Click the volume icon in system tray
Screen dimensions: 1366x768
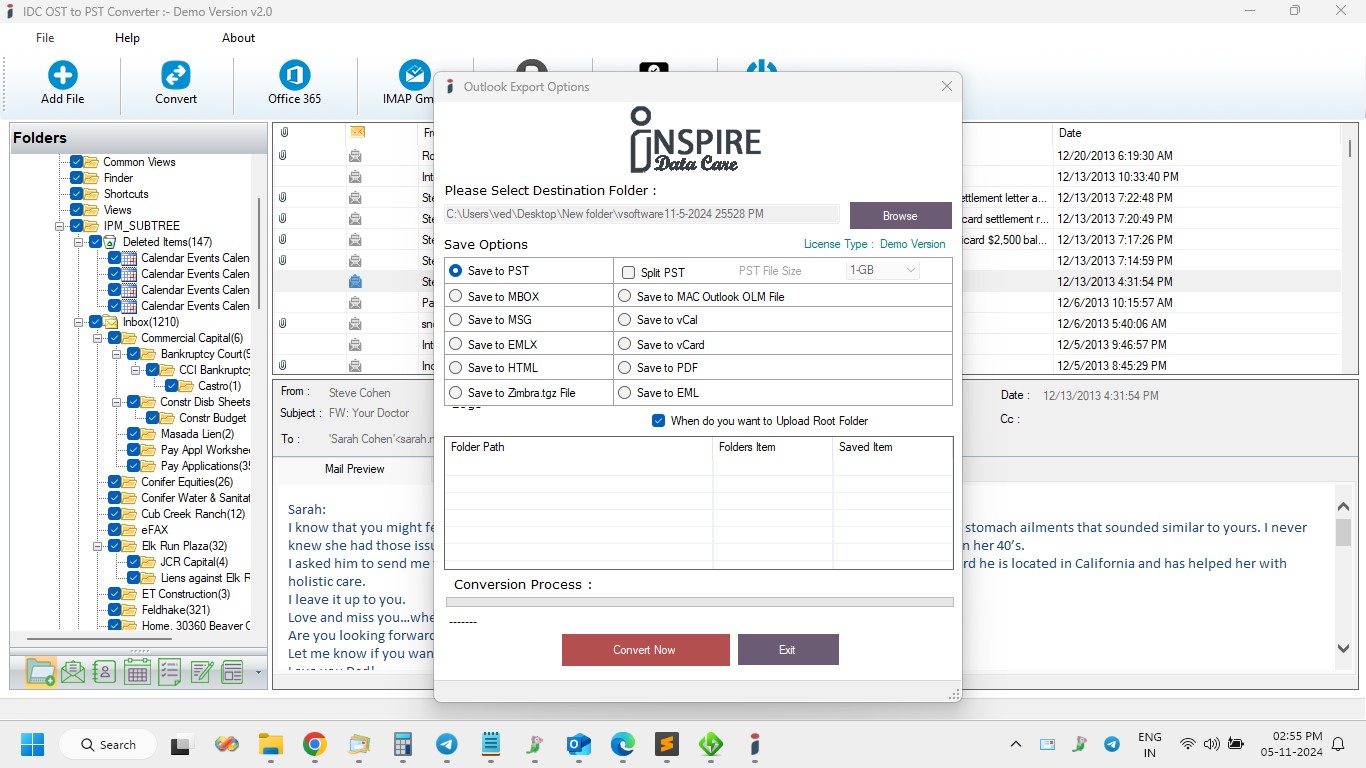pyautogui.click(x=1211, y=744)
